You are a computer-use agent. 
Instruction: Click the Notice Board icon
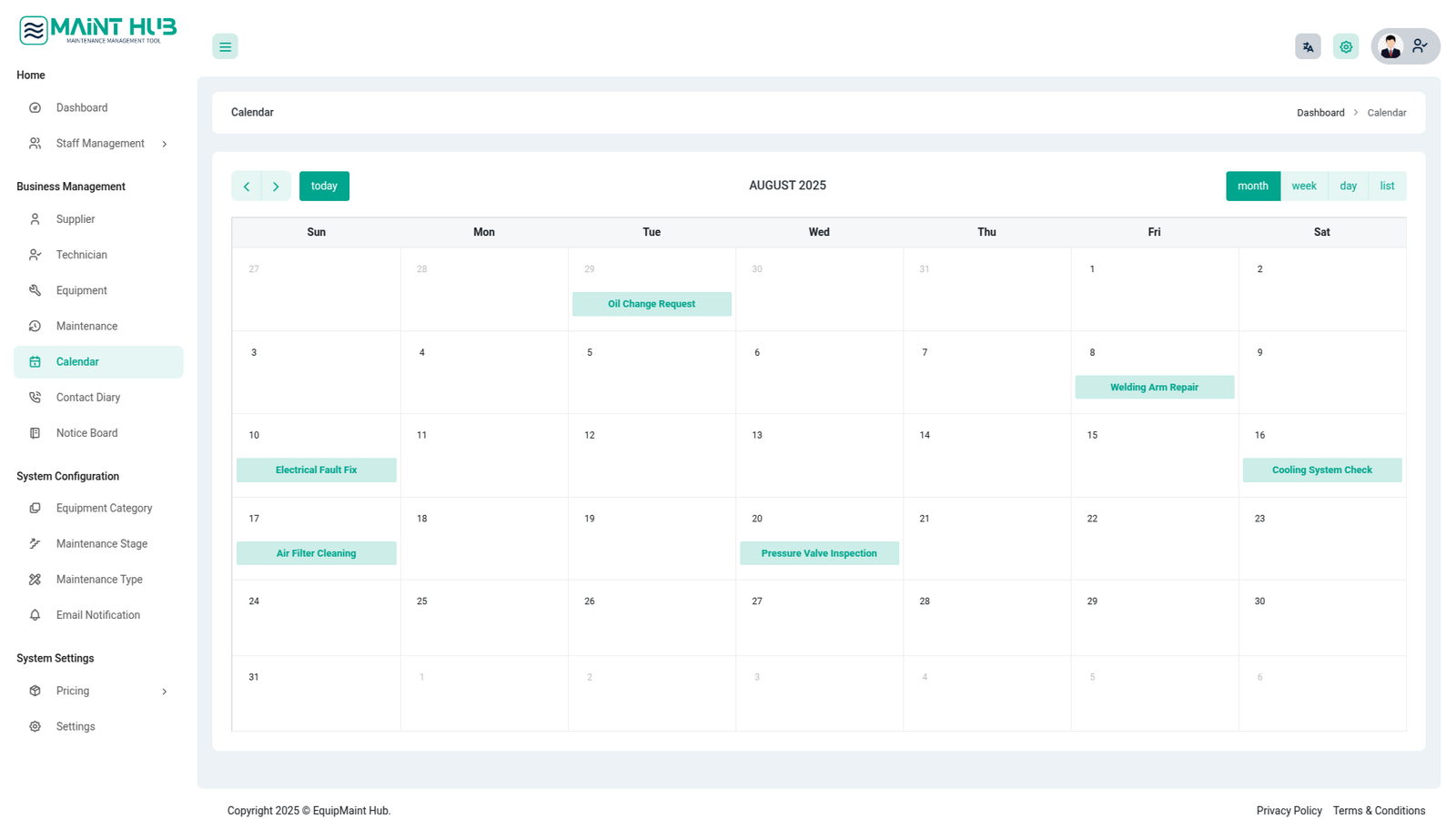35,433
